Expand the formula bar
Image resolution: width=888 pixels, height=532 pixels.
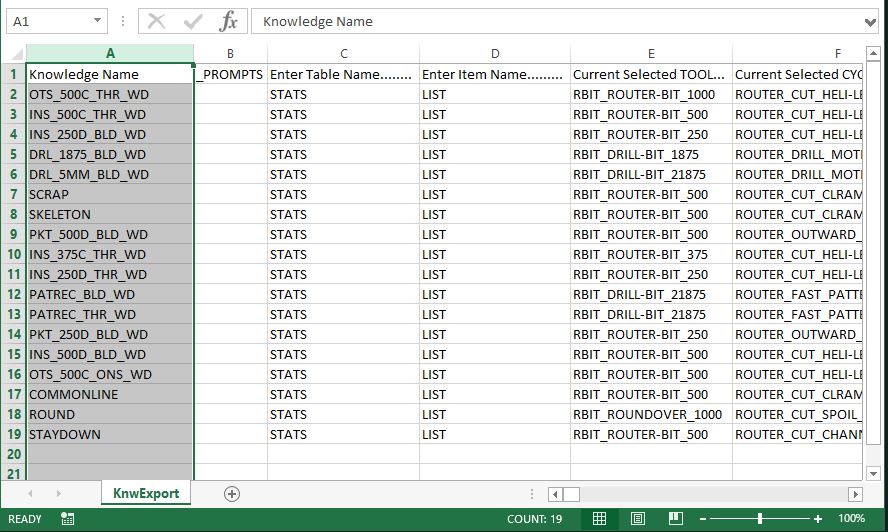pos(869,21)
